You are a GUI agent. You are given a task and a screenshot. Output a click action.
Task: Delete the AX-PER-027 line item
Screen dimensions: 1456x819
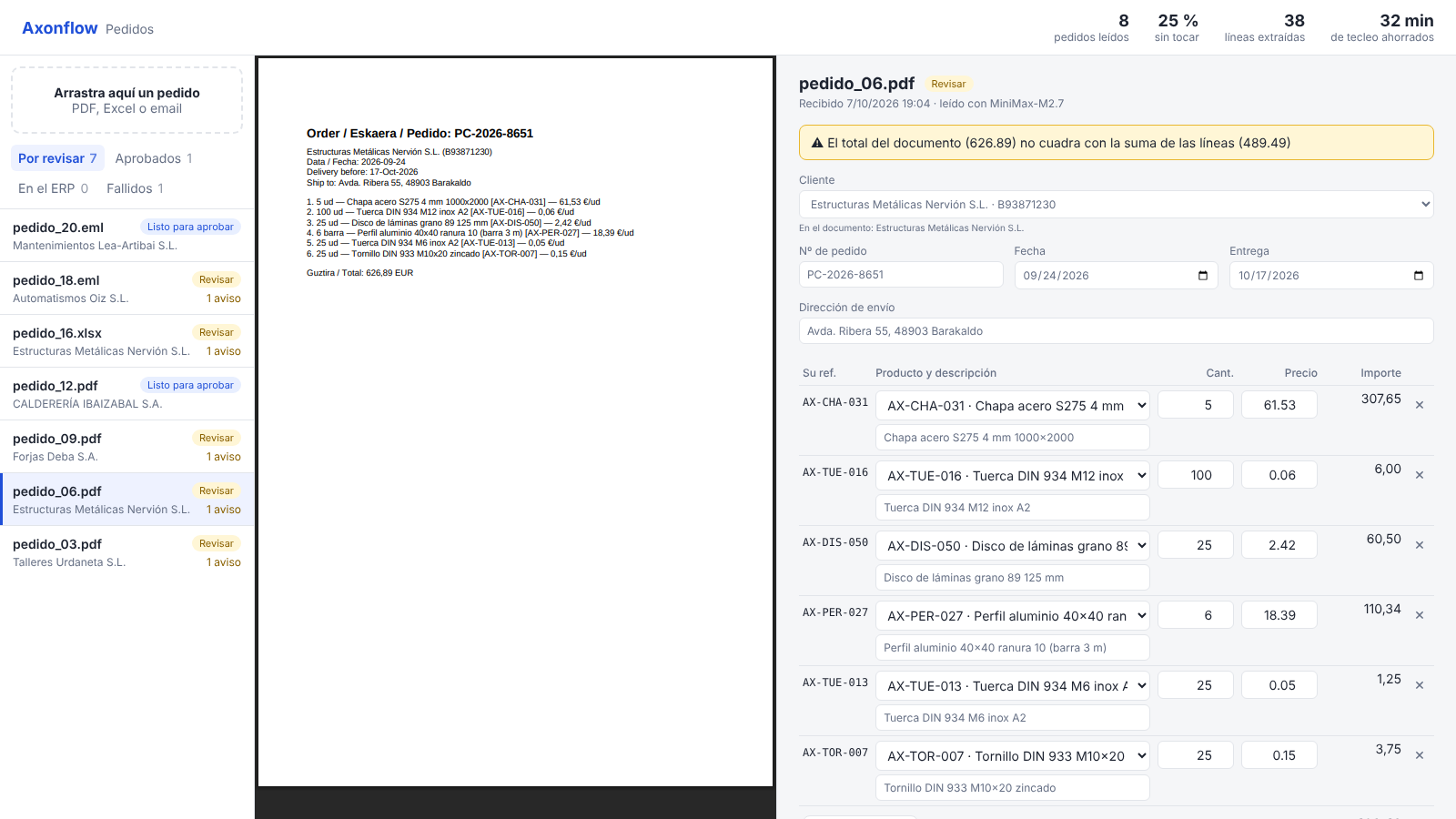pyautogui.click(x=1419, y=615)
